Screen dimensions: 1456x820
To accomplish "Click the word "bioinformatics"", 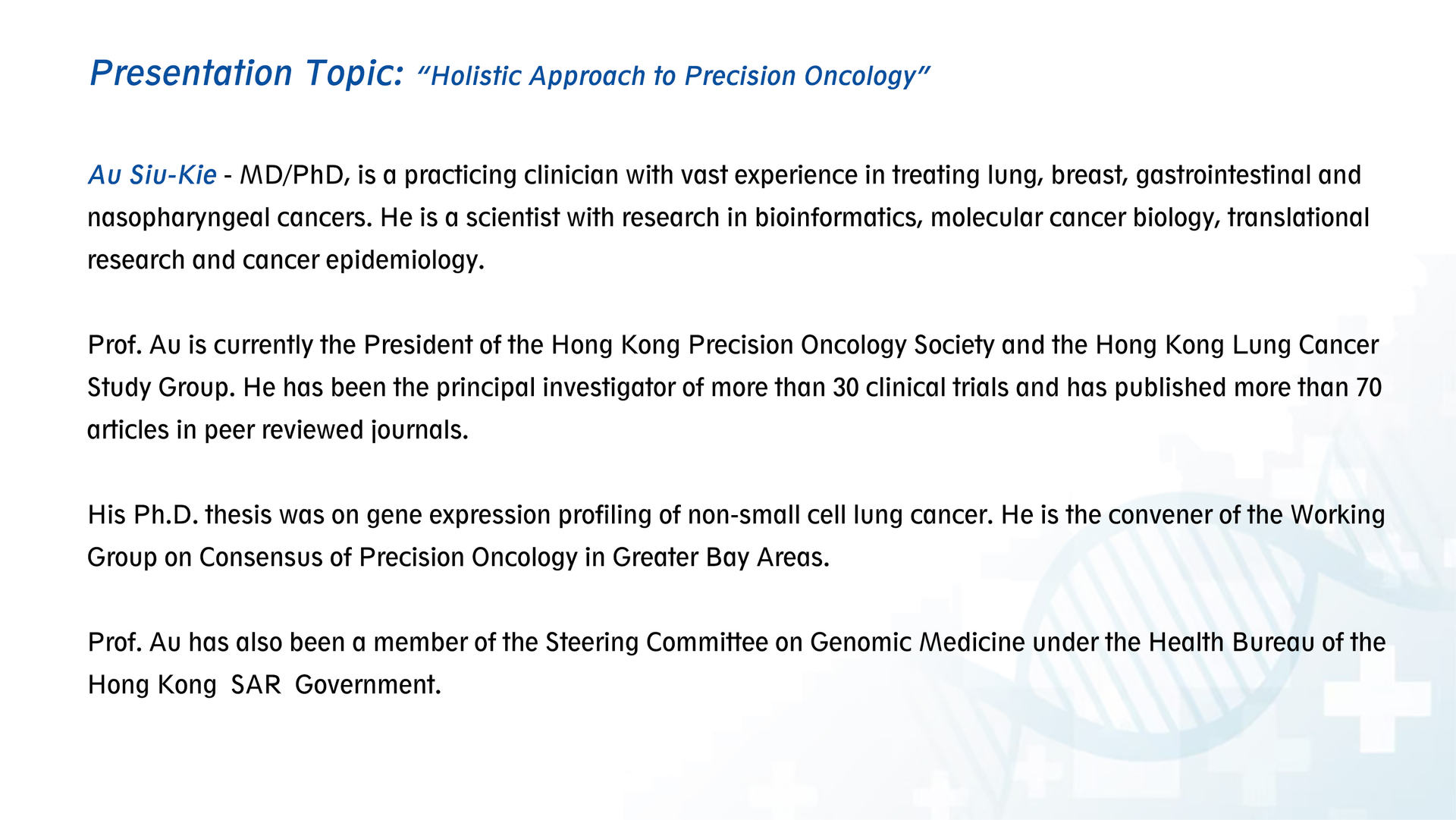I will pos(837,218).
